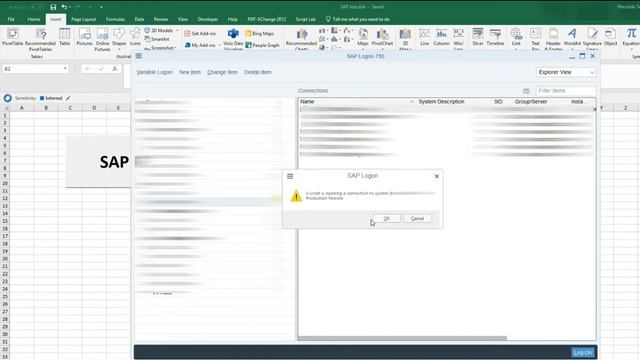This screenshot has height=360, width=640.
Task: Open the PDF-XChange 2012 tab
Action: coord(267,19)
